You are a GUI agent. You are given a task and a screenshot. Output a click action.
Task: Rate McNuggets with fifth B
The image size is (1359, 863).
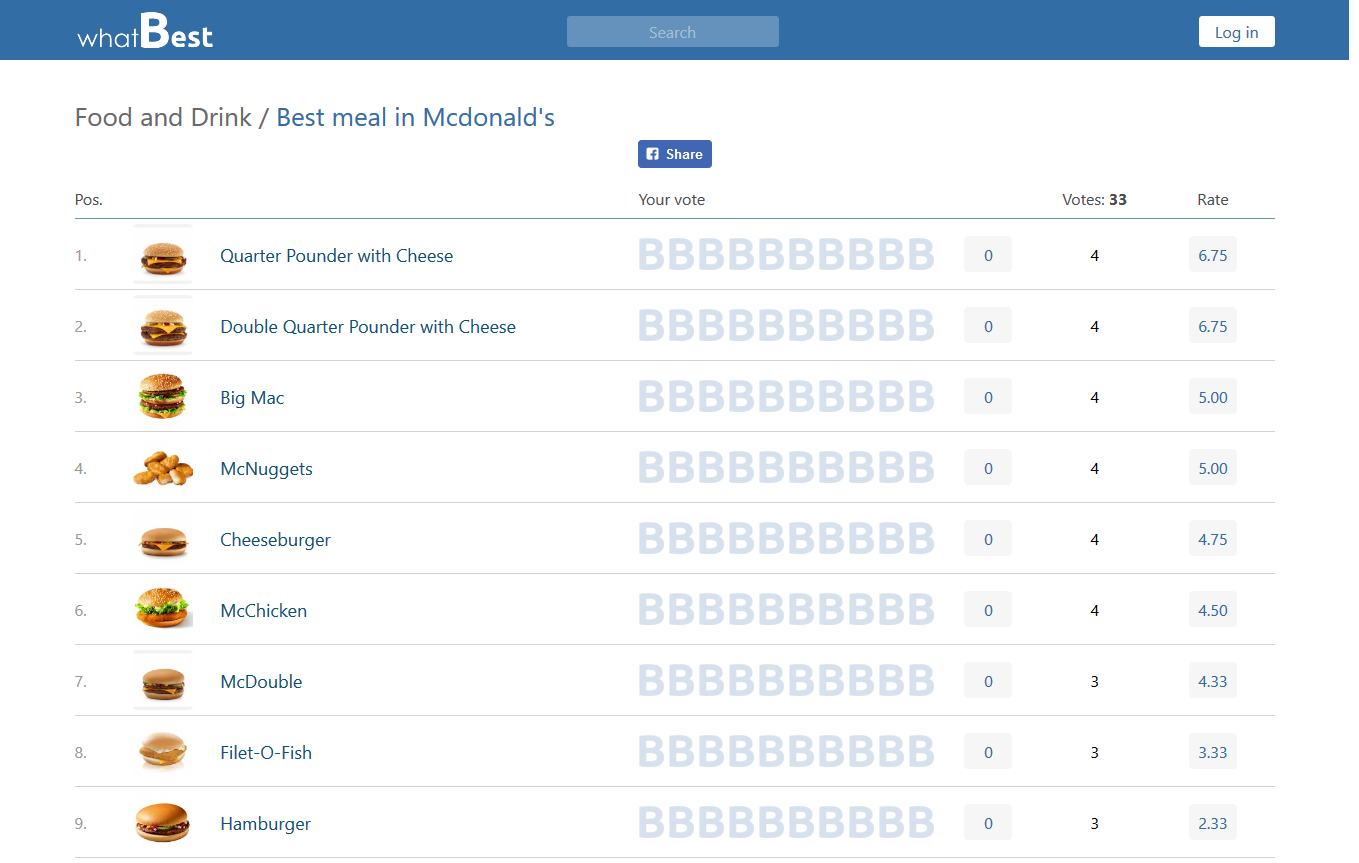771,469
